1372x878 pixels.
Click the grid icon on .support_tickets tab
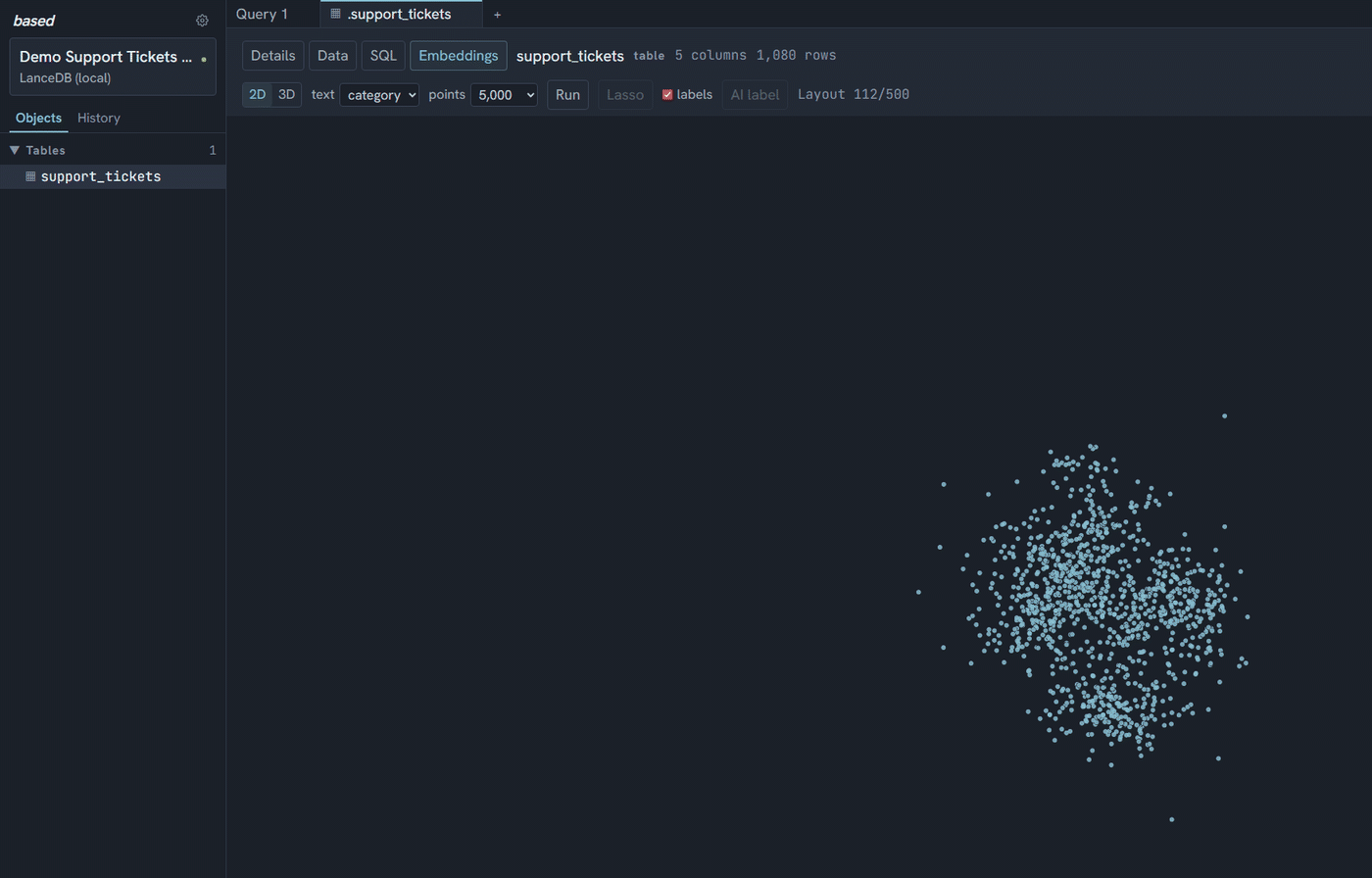336,14
